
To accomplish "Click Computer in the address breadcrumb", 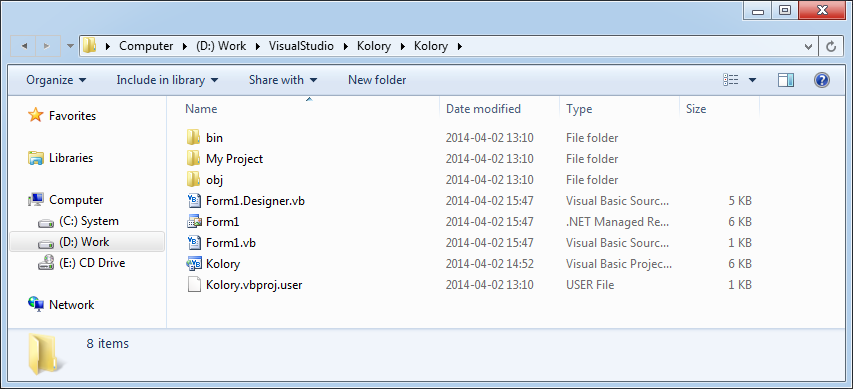I will pyautogui.click(x=146, y=46).
